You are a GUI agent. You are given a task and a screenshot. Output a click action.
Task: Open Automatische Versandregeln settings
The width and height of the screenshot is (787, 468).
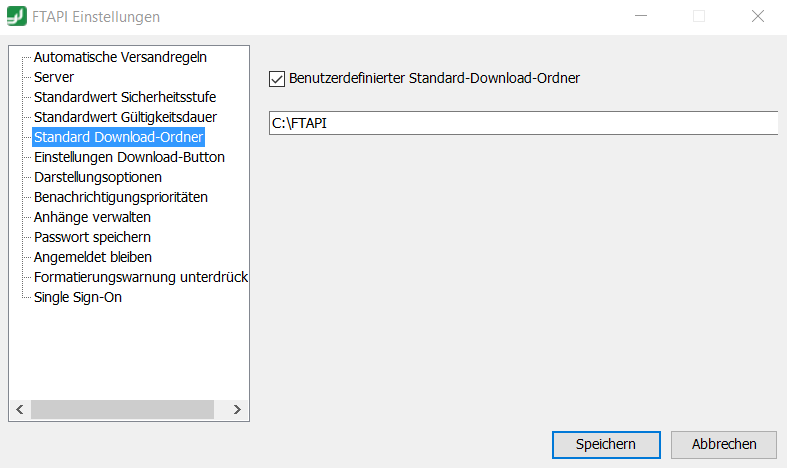(120, 57)
